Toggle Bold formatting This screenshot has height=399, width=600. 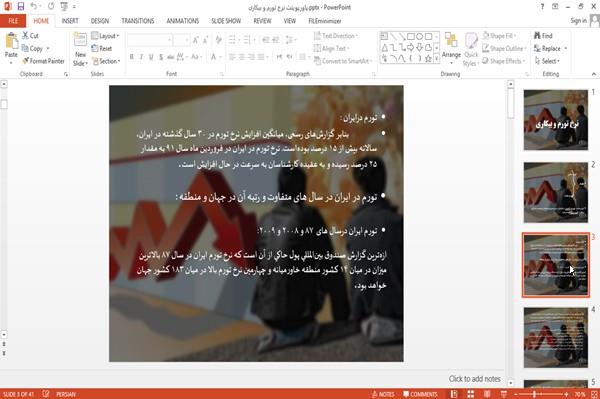132,57
